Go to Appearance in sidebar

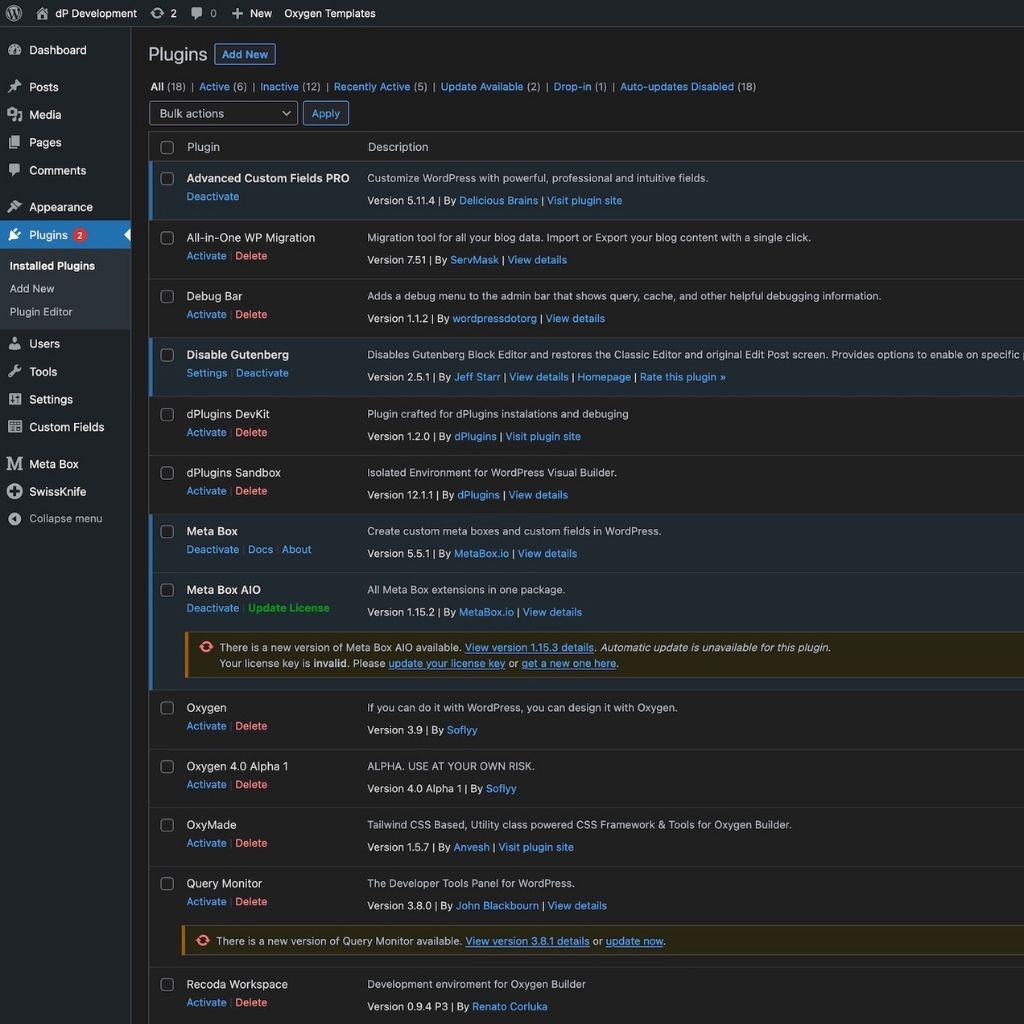click(x=60, y=207)
